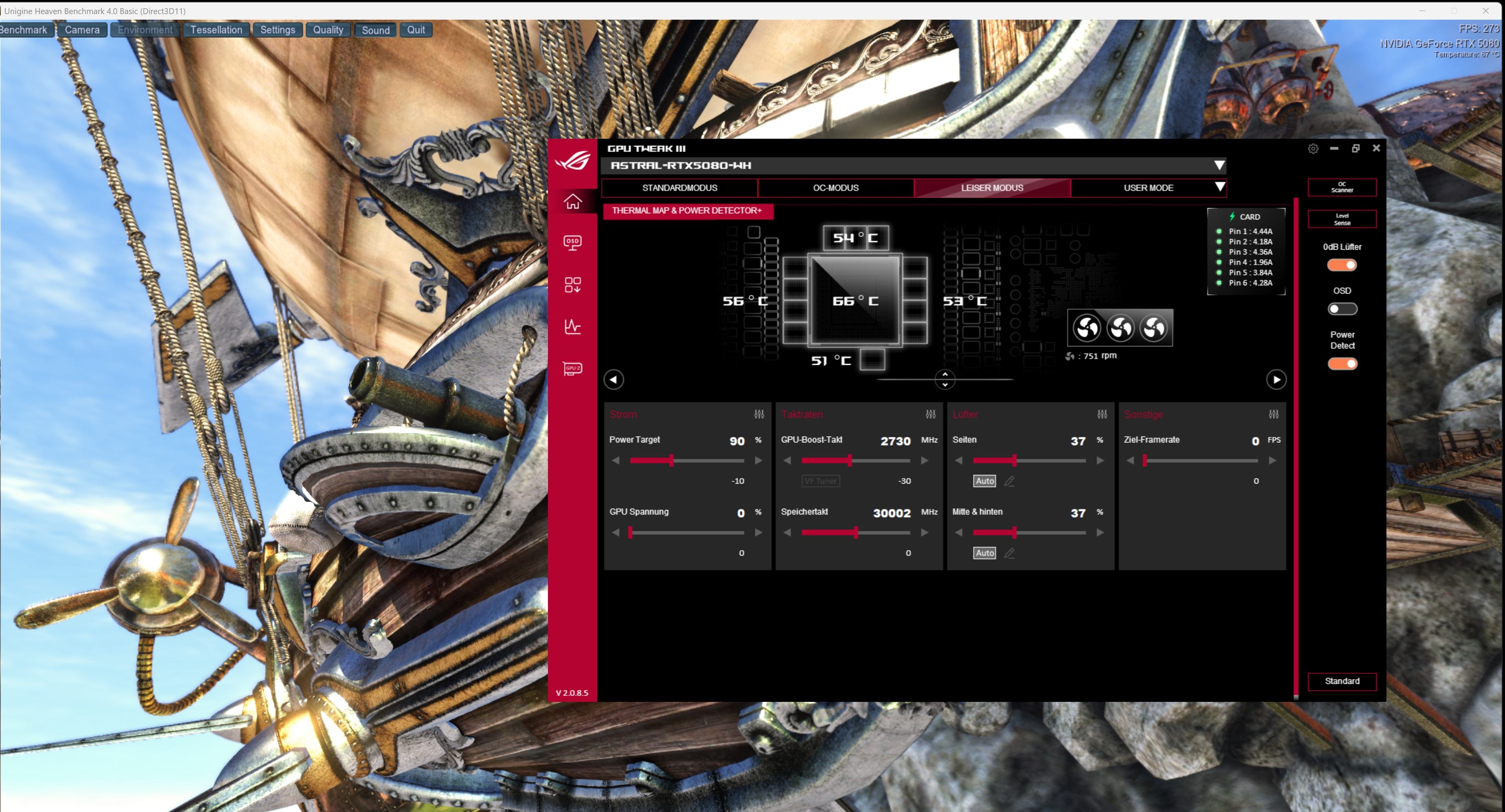1505x812 pixels.
Task: Open the utility download sidebar icon
Action: 572,285
